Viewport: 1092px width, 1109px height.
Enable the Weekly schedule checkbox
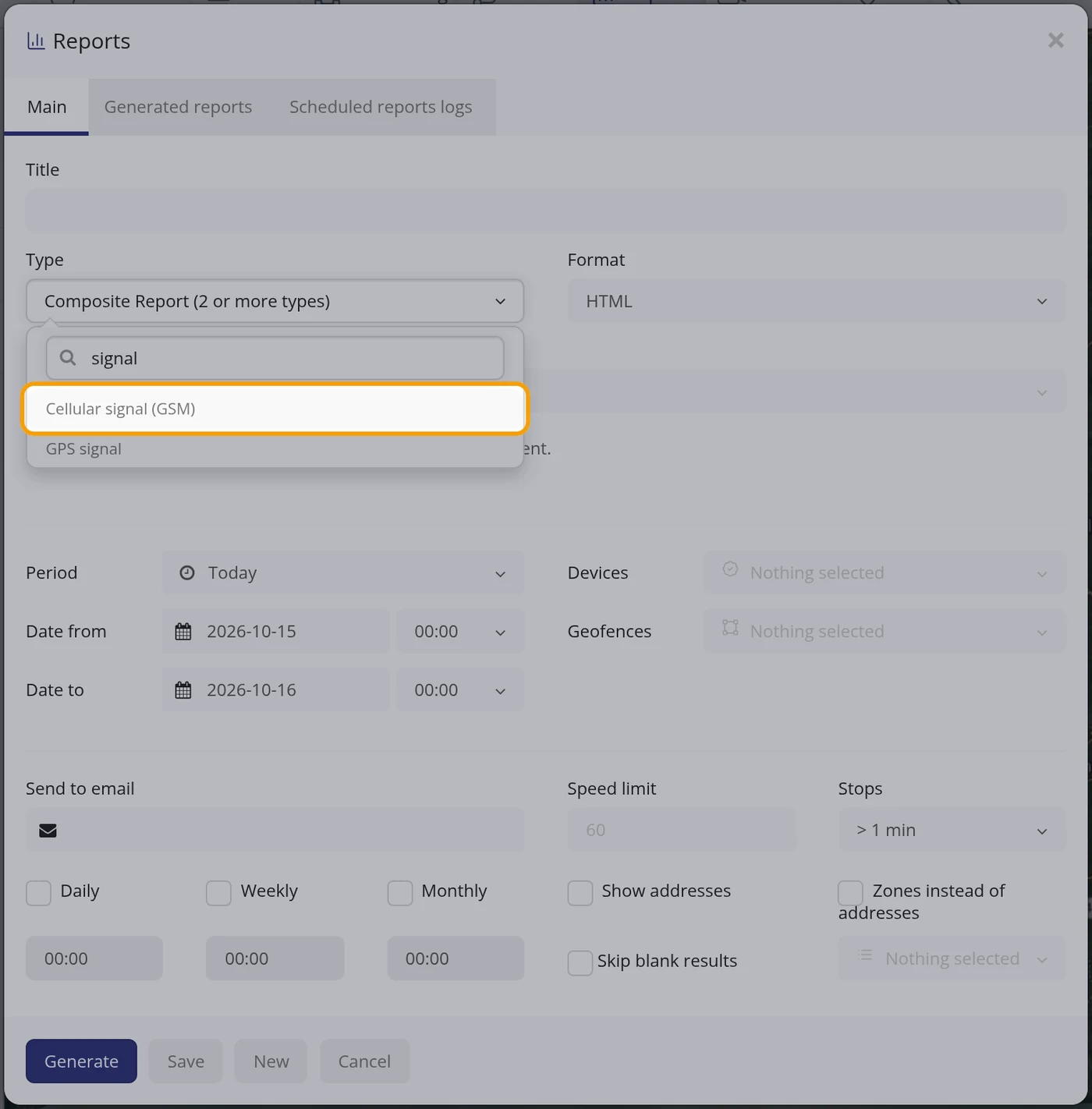218,893
